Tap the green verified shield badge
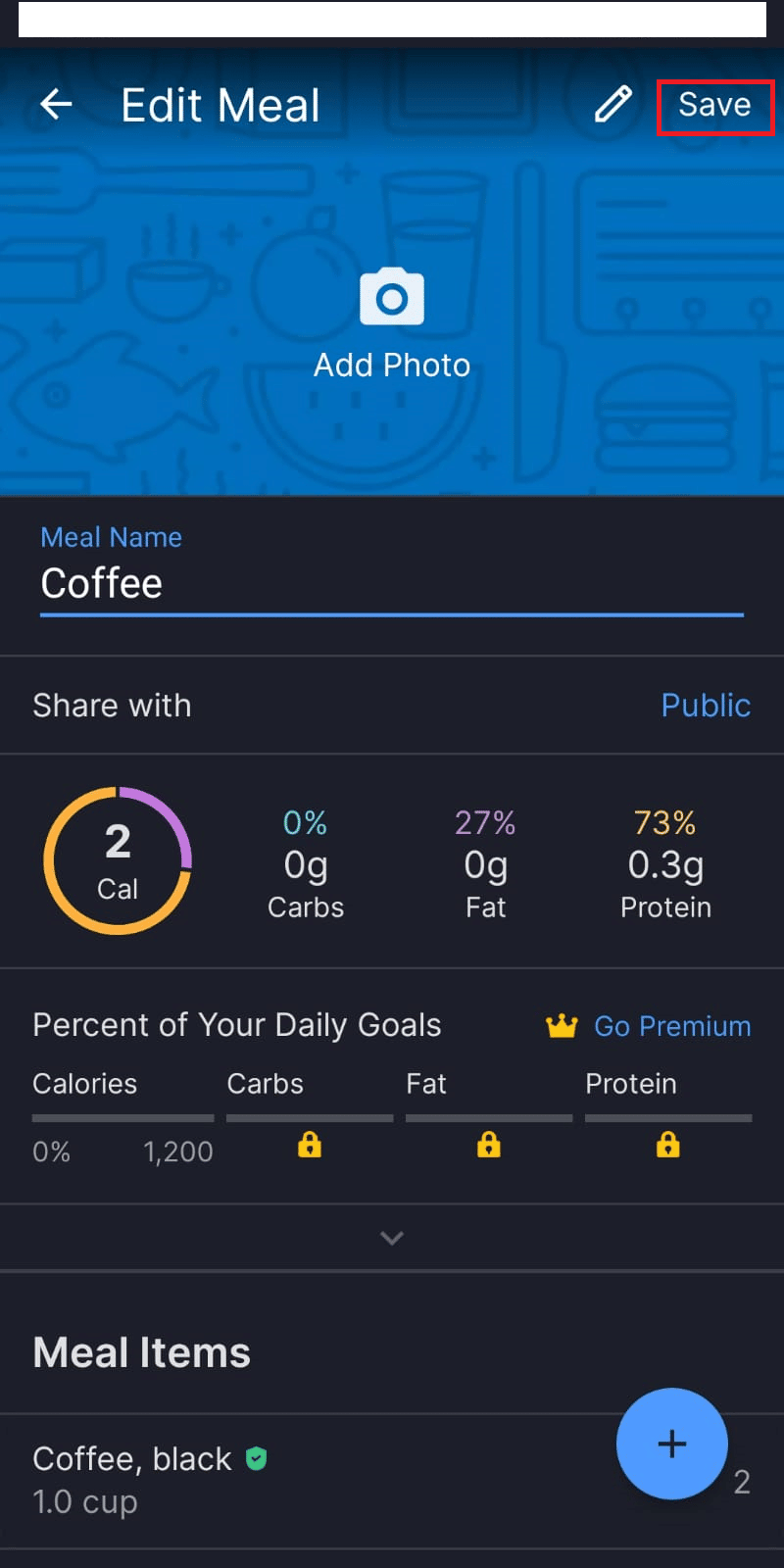This screenshot has width=784, height=1568. click(256, 1458)
